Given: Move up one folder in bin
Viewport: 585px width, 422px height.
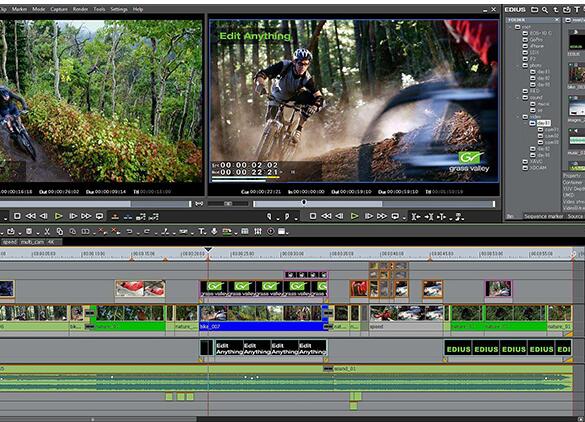Looking at the screenshot, I should (556, 10).
